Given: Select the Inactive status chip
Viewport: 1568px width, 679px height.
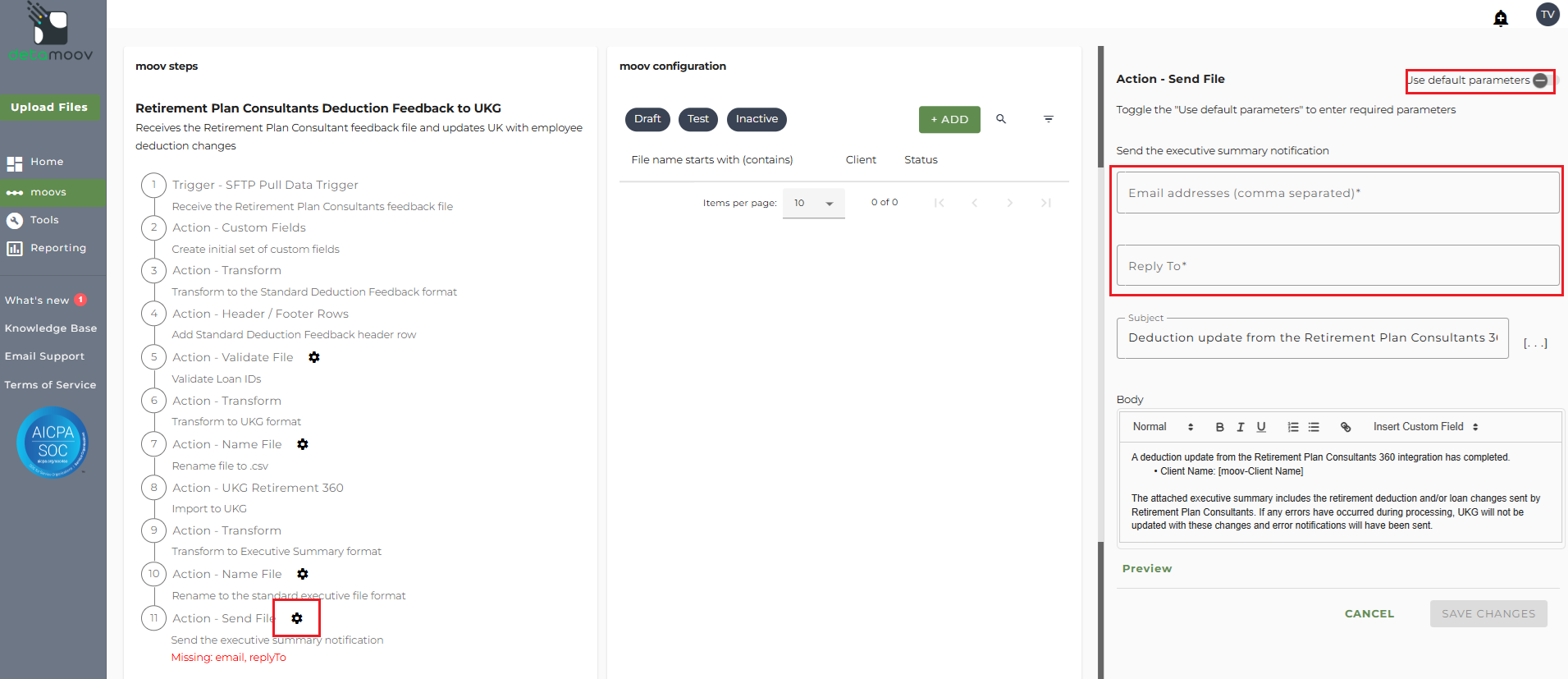Looking at the screenshot, I should coord(757,119).
